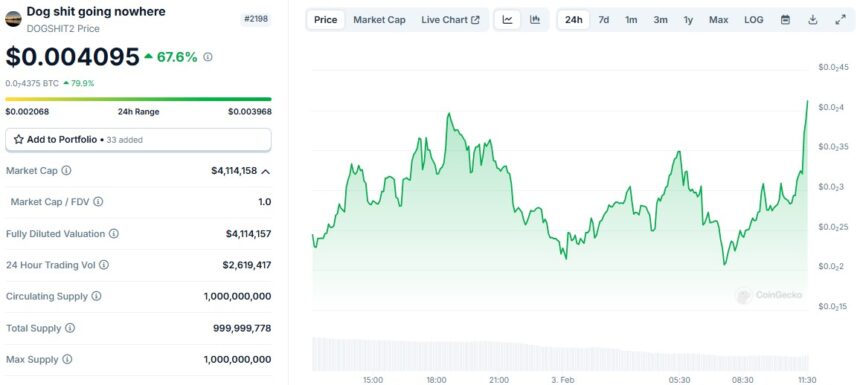Image resolution: width=860 pixels, height=385 pixels.
Task: Show Max Supply info icon
Action: pyautogui.click(x=67, y=360)
